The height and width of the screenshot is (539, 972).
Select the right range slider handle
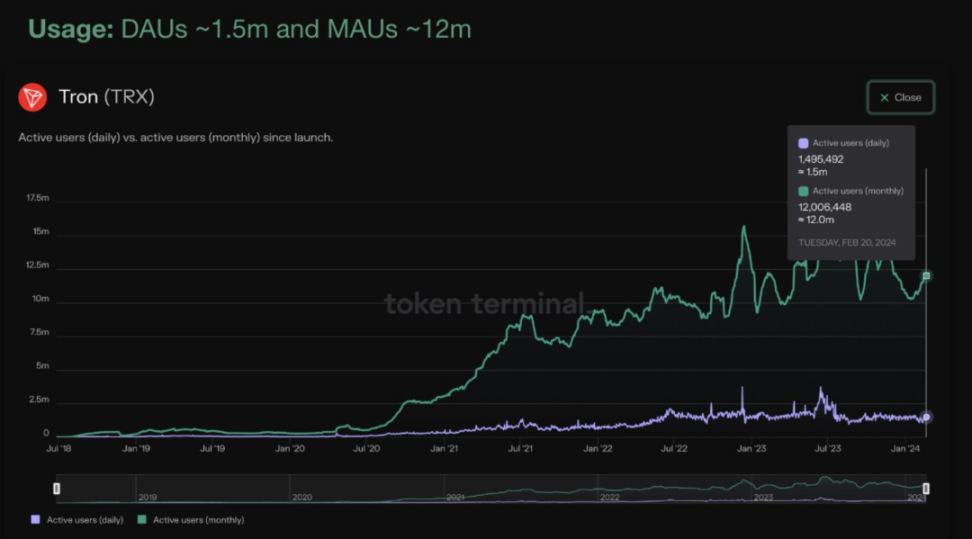click(926, 489)
